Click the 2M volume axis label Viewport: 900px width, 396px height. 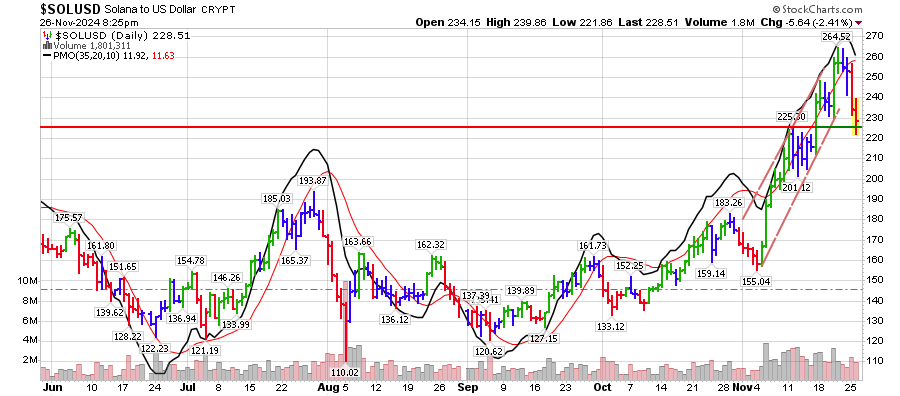coord(30,360)
